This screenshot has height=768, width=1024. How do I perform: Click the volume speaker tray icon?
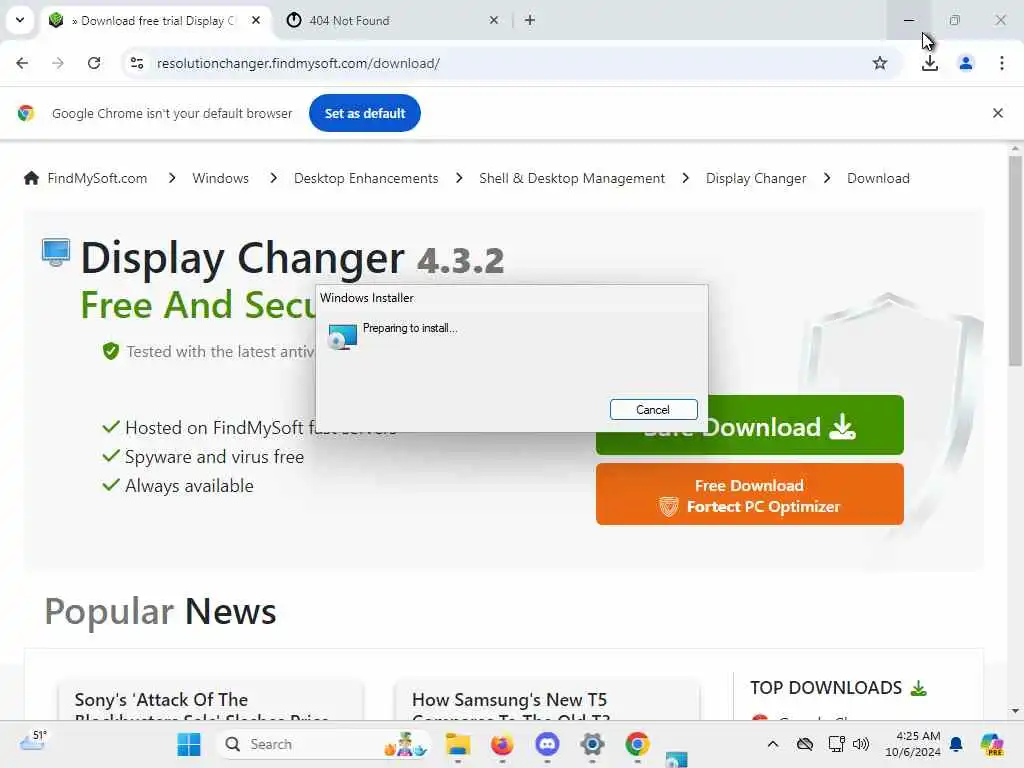coord(861,744)
